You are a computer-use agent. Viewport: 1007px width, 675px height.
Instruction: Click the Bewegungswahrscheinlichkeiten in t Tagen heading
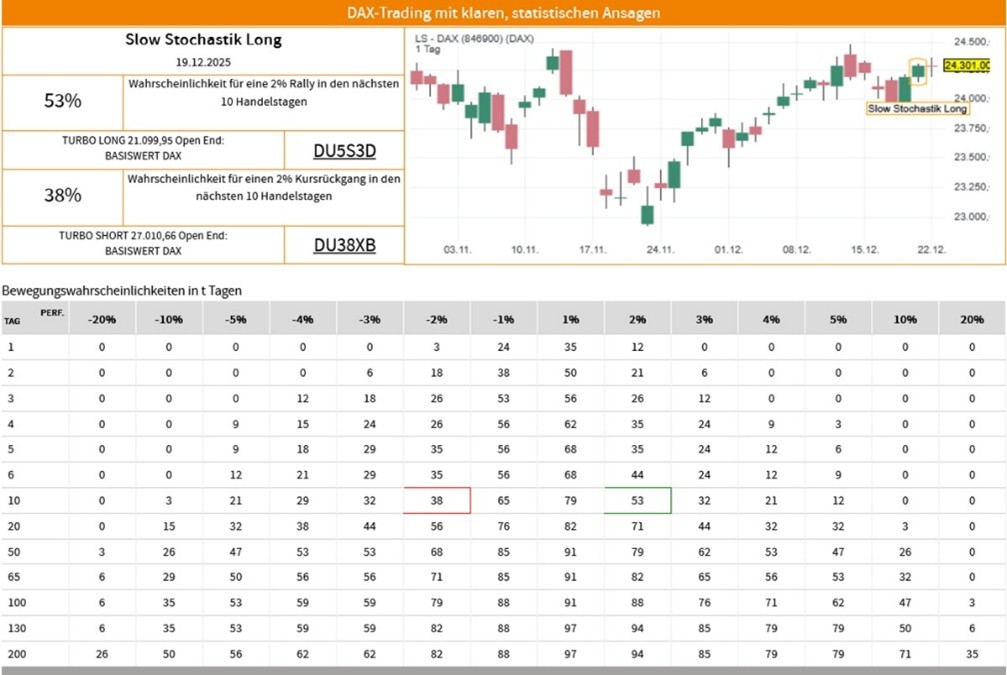[x=122, y=290]
